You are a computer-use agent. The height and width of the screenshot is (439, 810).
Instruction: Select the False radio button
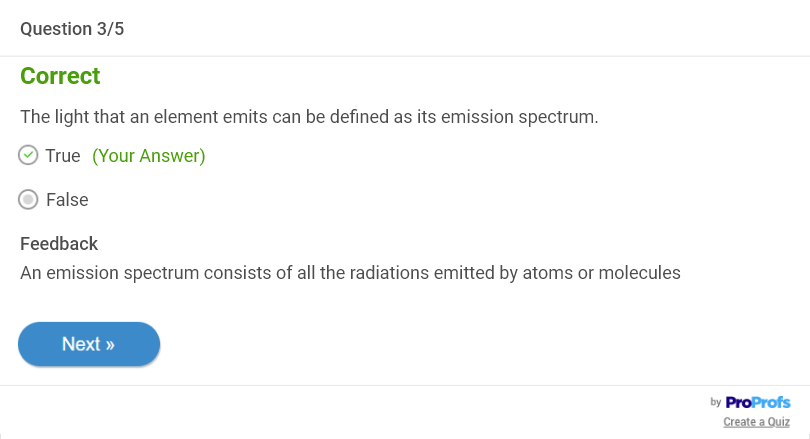(x=29, y=200)
